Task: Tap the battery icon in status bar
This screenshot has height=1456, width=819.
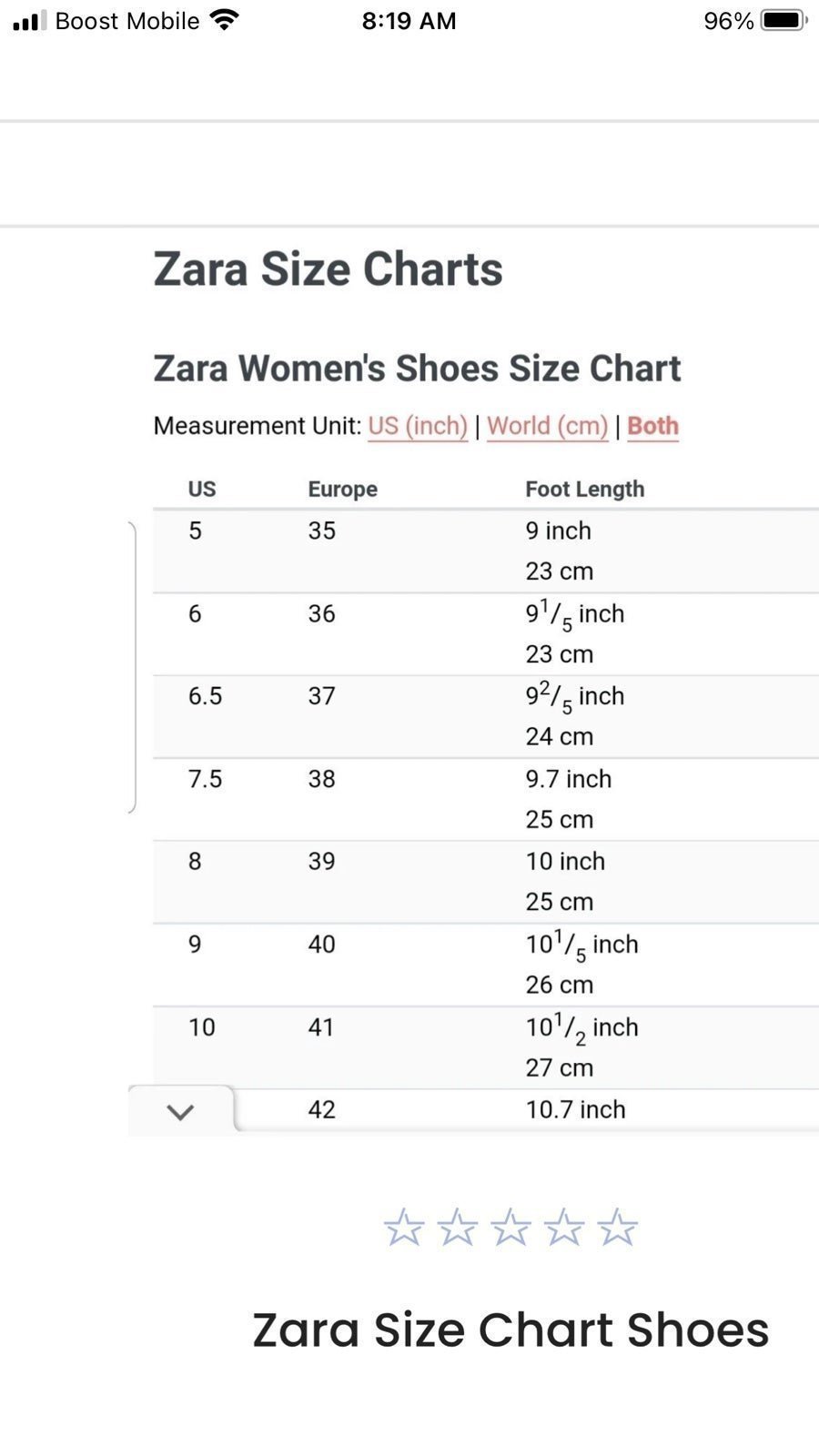Action: click(784, 20)
